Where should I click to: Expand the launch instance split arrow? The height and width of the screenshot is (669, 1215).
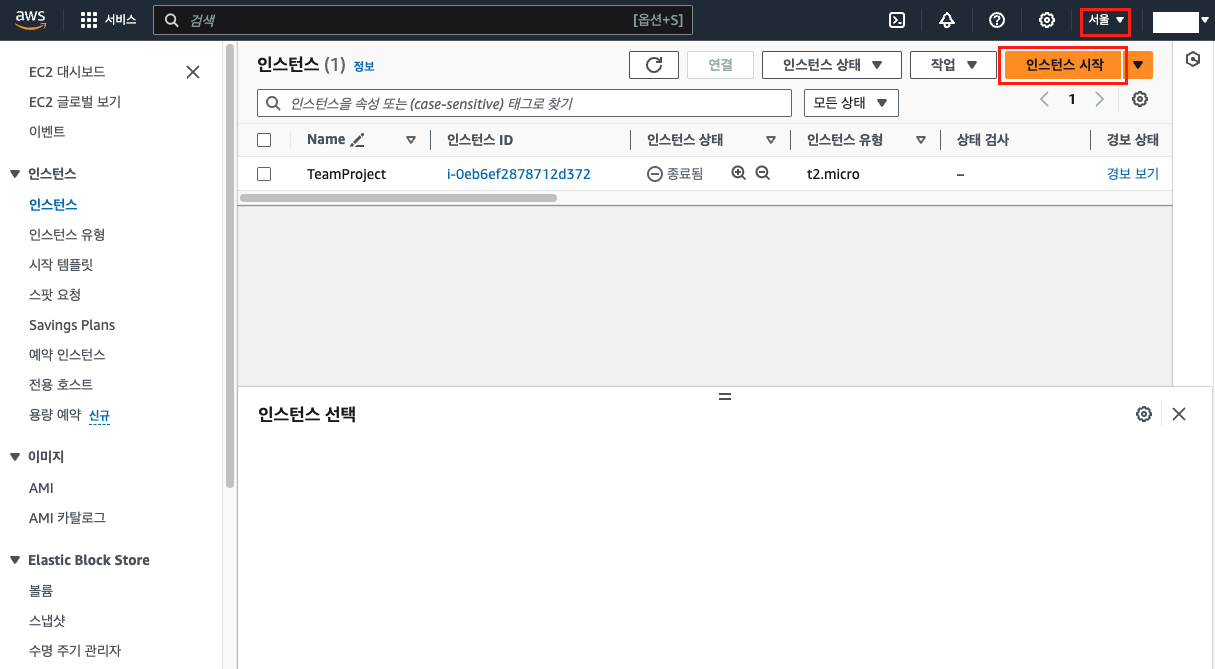tap(1140, 65)
